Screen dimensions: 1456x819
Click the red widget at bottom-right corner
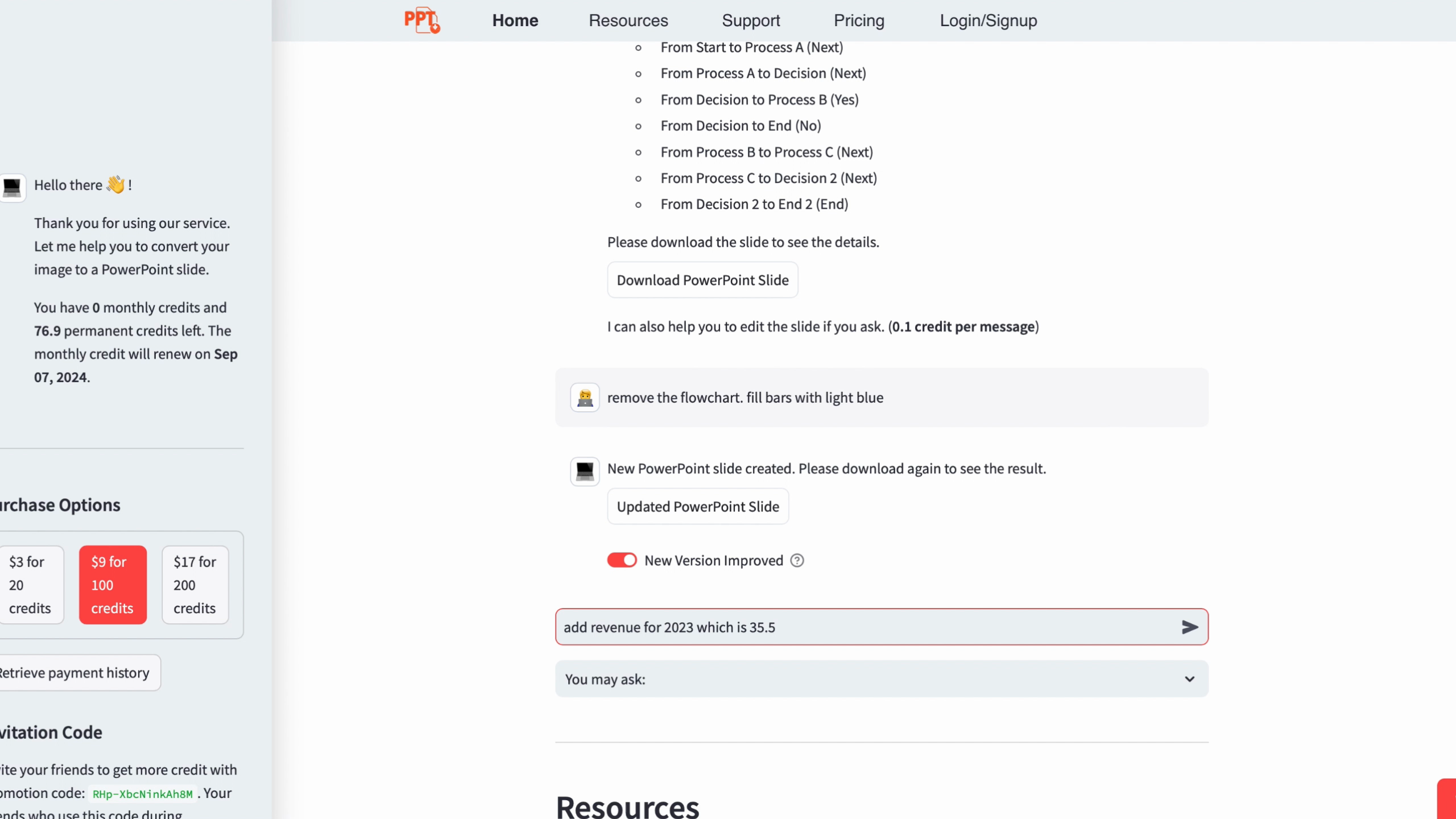coord(1447,799)
